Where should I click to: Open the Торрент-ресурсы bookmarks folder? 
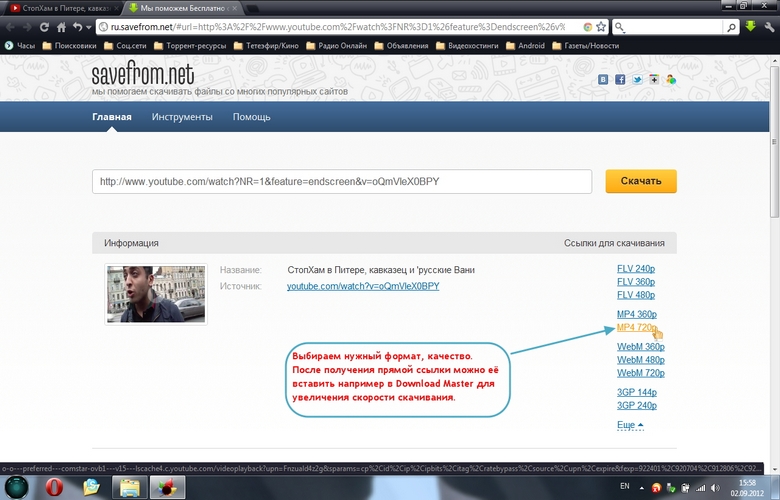tap(190, 46)
